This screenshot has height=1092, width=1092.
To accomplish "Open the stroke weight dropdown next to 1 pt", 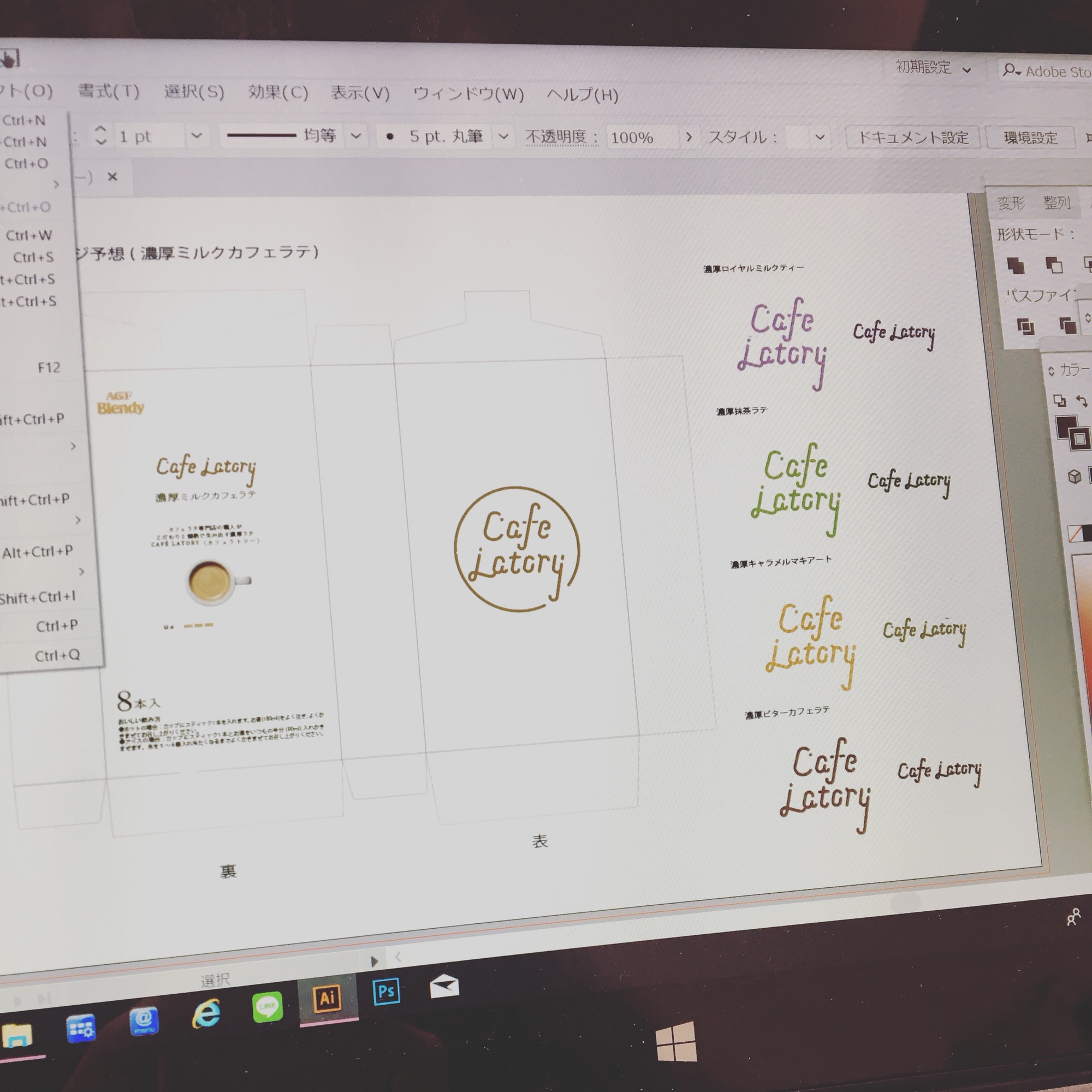I will tap(196, 135).
